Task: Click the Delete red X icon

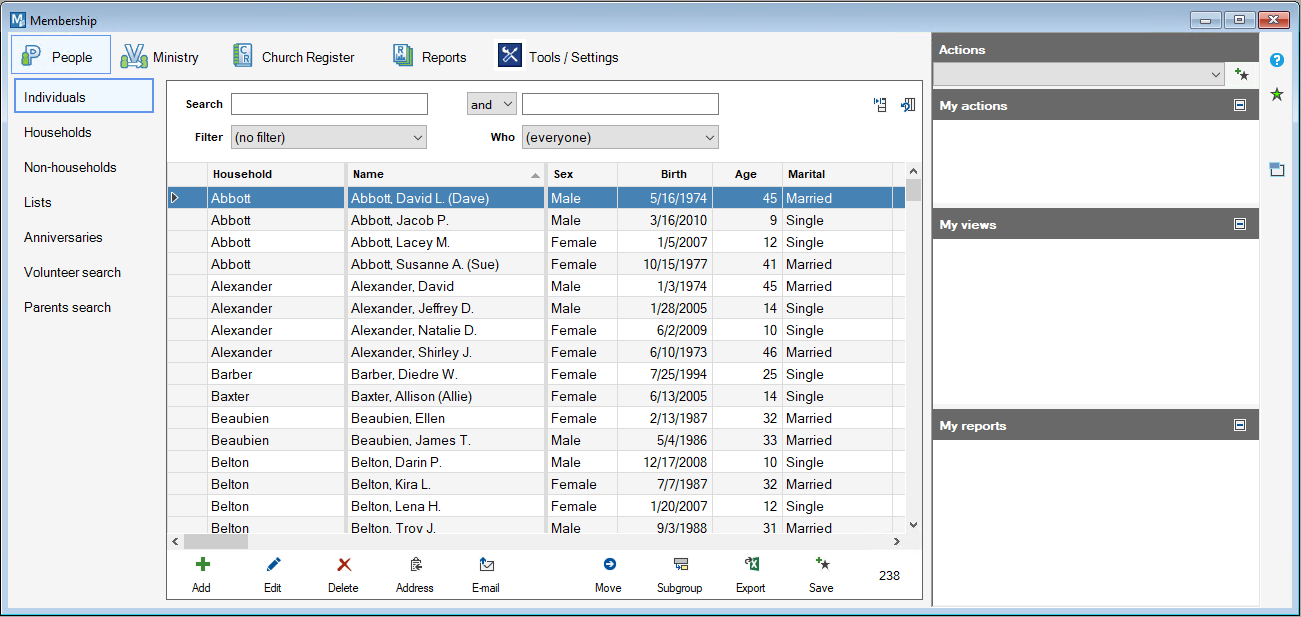Action: tap(343, 565)
